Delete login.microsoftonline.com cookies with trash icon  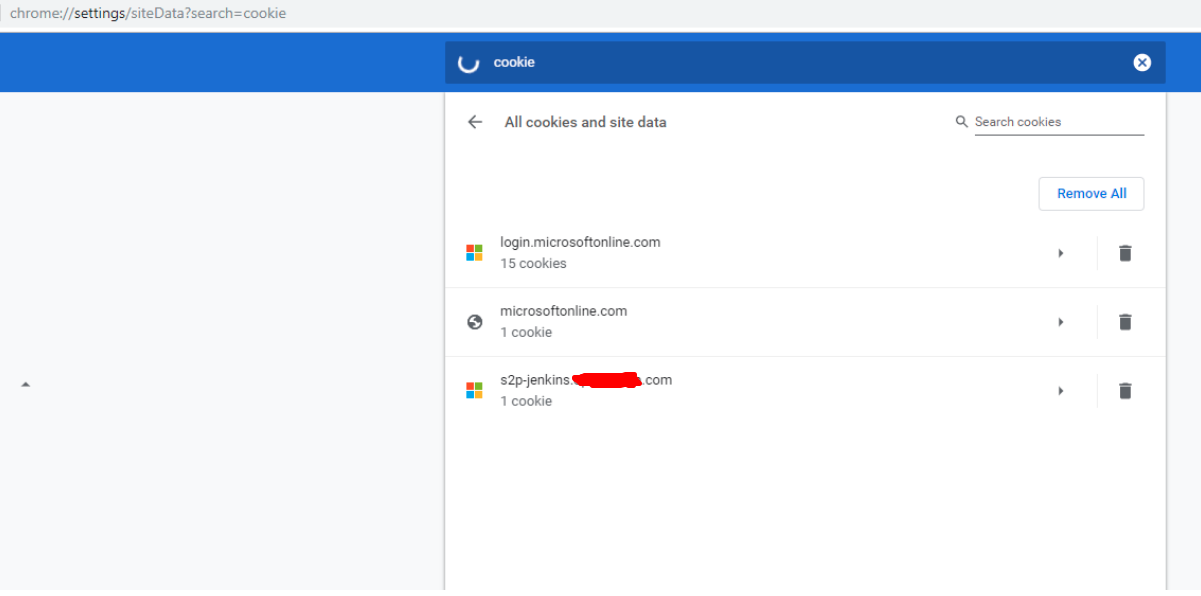[x=1125, y=253]
